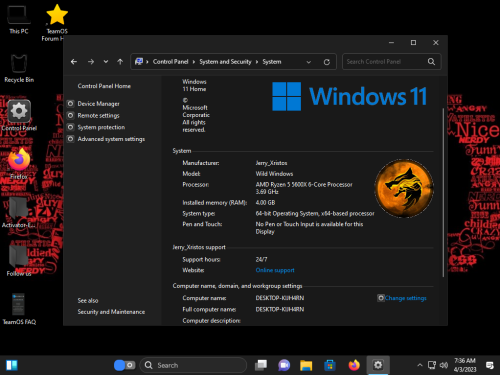Image resolution: width=500 pixels, height=375 pixels.
Task: Click shield icon beside Advanced system settings
Action: point(70,139)
